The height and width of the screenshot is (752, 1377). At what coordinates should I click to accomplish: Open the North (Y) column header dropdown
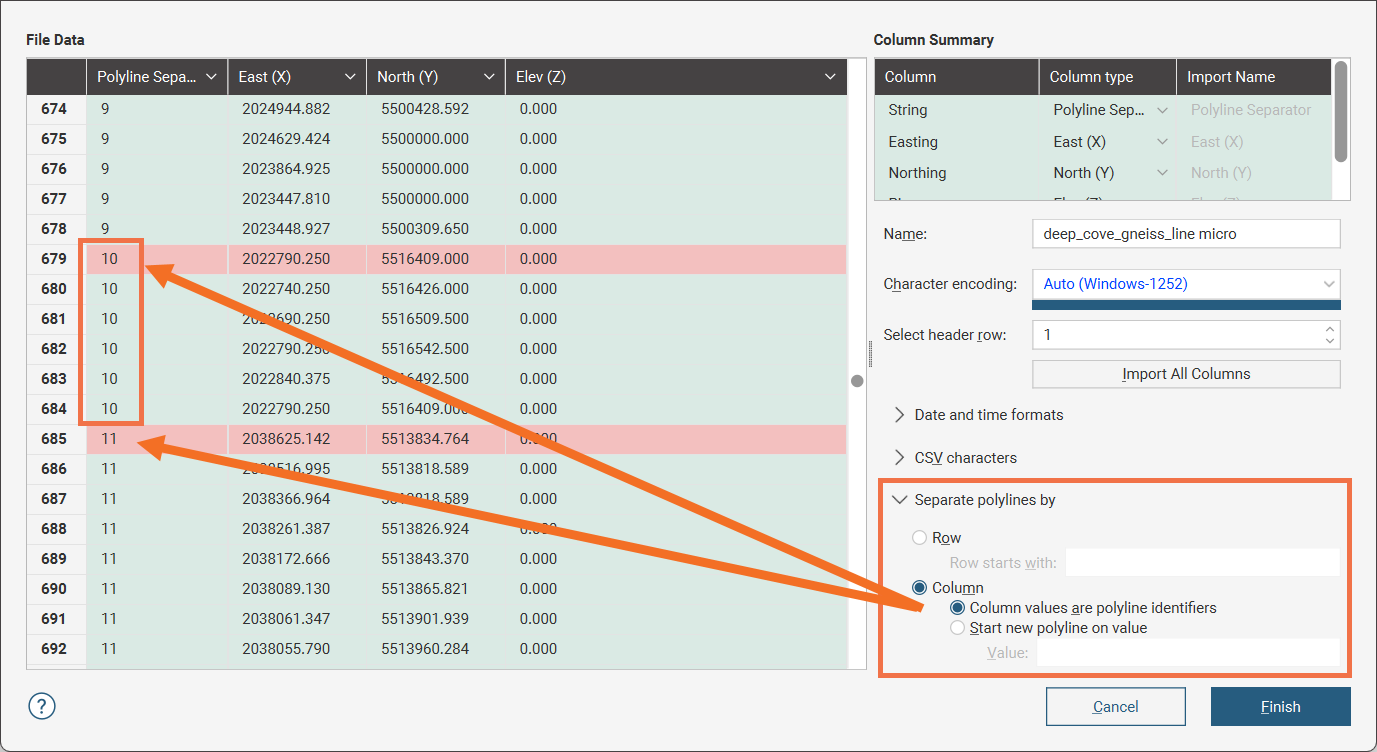(488, 77)
